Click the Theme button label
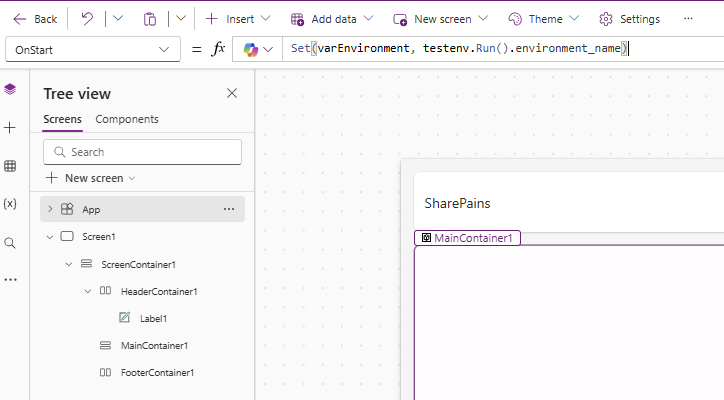Viewport: 724px width, 400px height. click(546, 19)
